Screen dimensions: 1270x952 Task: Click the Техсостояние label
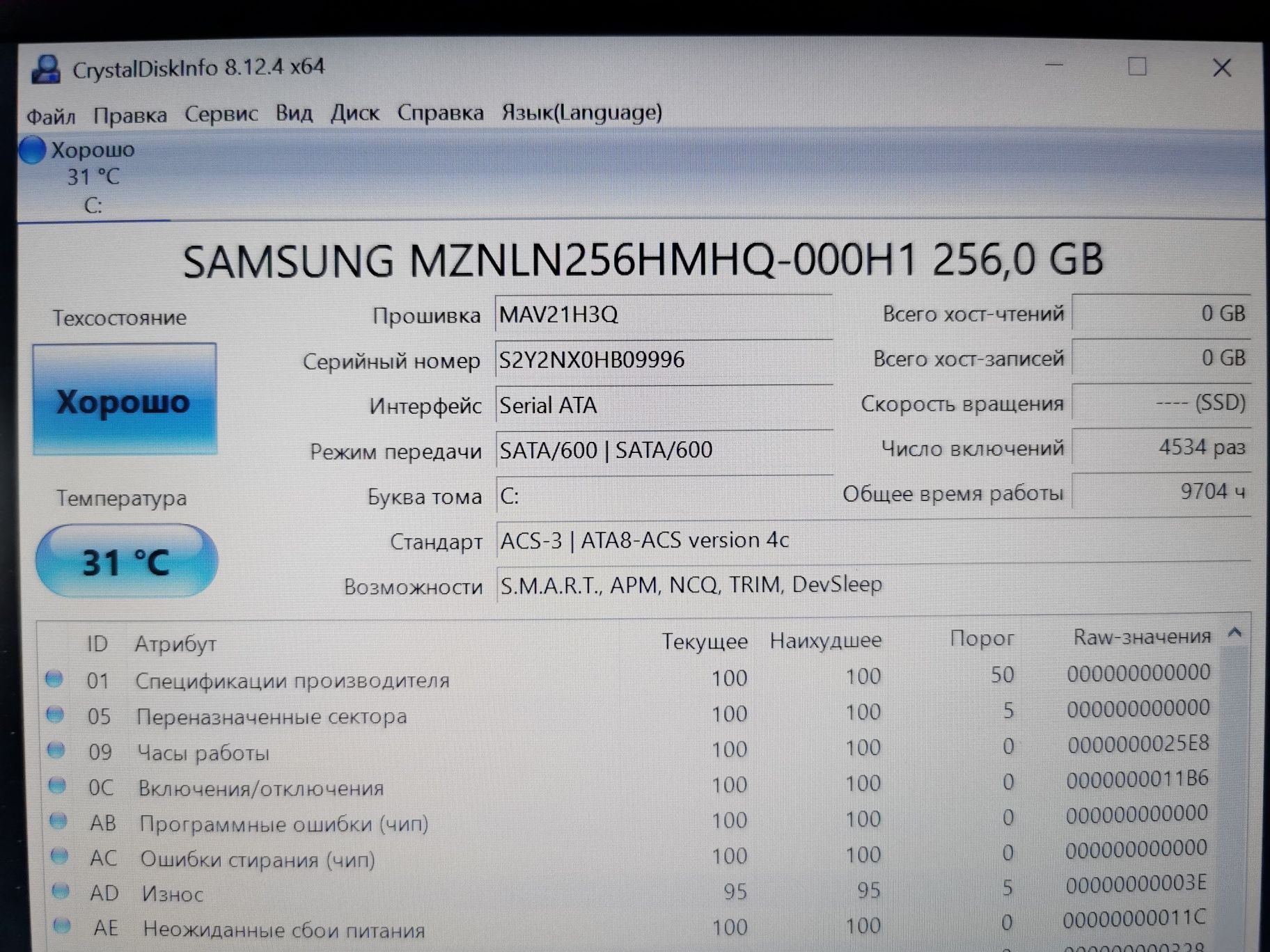click(120, 318)
